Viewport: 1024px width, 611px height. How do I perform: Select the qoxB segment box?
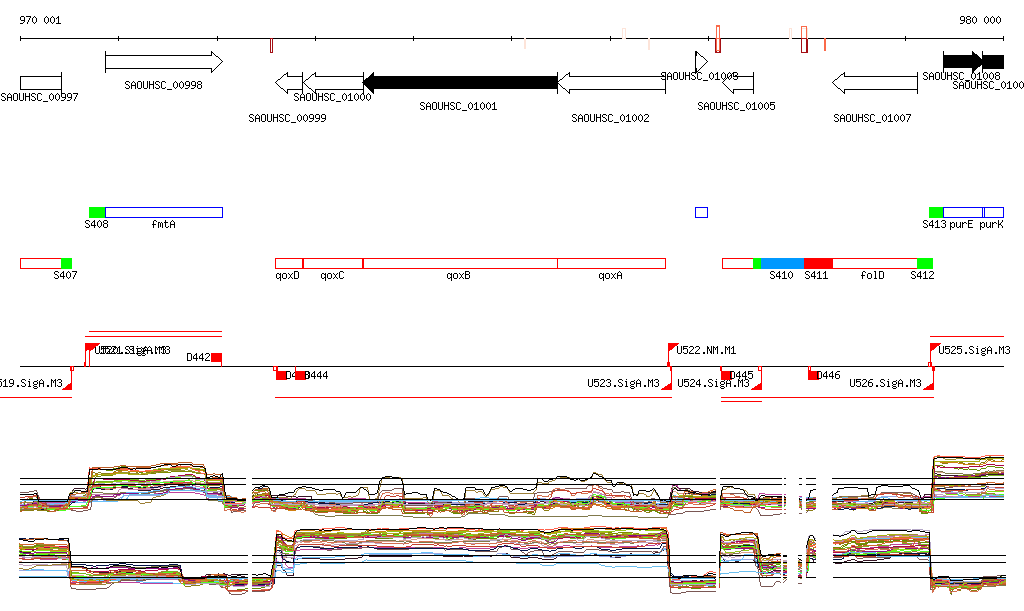pos(460,264)
